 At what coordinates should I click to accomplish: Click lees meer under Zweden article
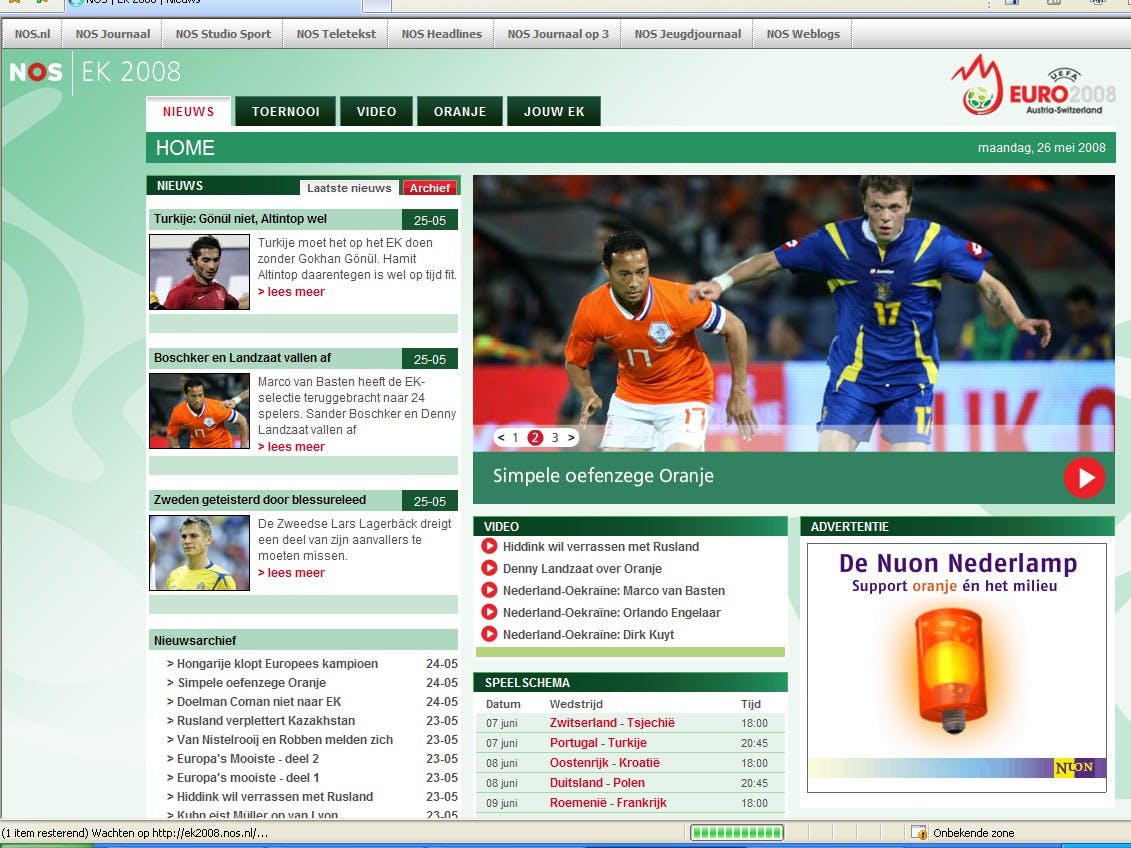[291, 573]
